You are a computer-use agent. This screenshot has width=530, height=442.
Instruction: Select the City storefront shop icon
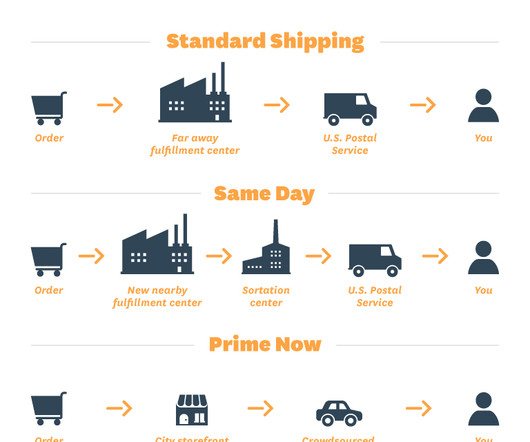tap(192, 410)
